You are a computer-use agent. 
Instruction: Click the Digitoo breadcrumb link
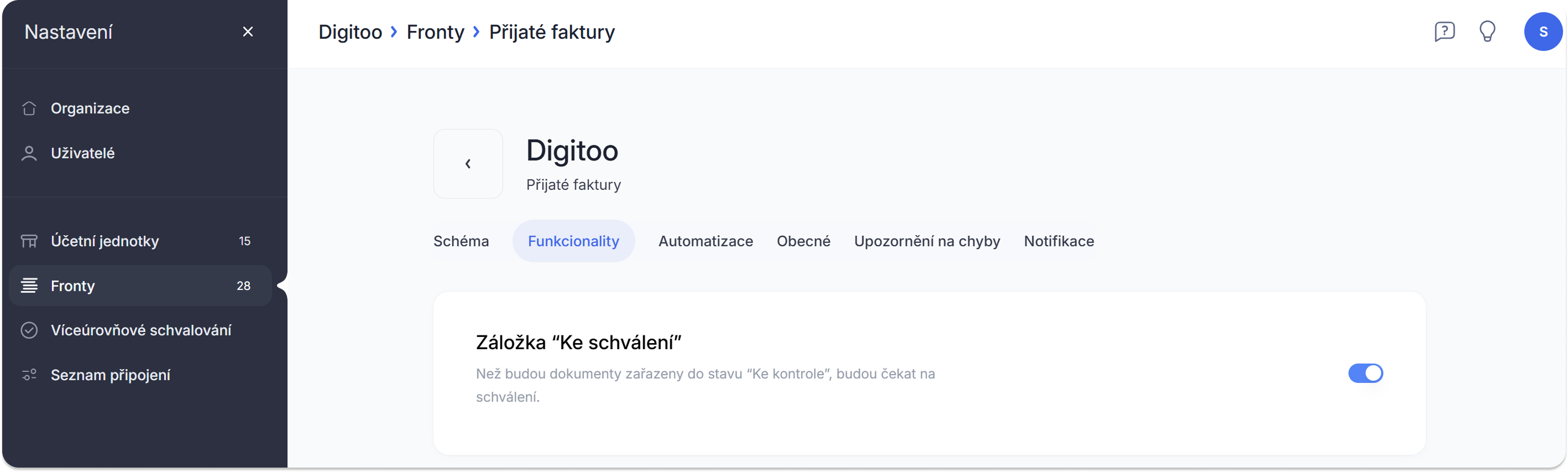click(350, 32)
